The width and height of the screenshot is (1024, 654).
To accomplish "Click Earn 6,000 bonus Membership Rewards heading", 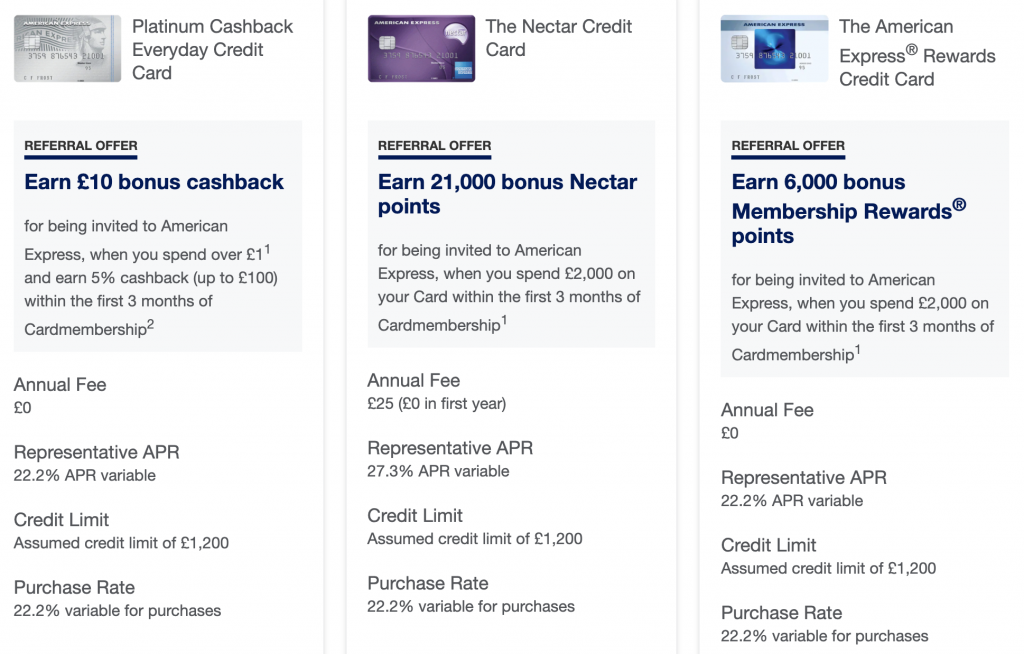I will (x=849, y=208).
